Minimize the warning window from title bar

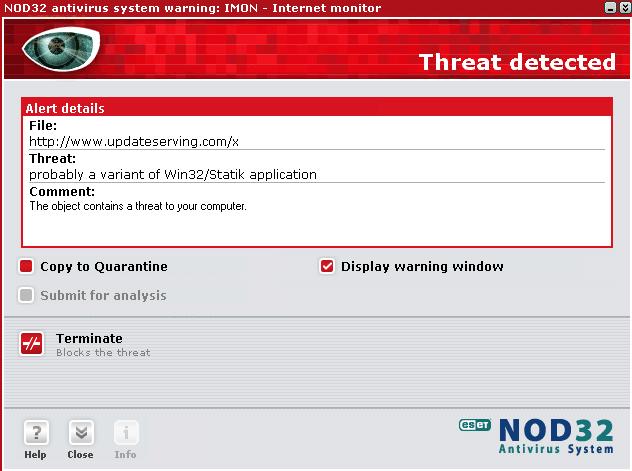pos(611,8)
